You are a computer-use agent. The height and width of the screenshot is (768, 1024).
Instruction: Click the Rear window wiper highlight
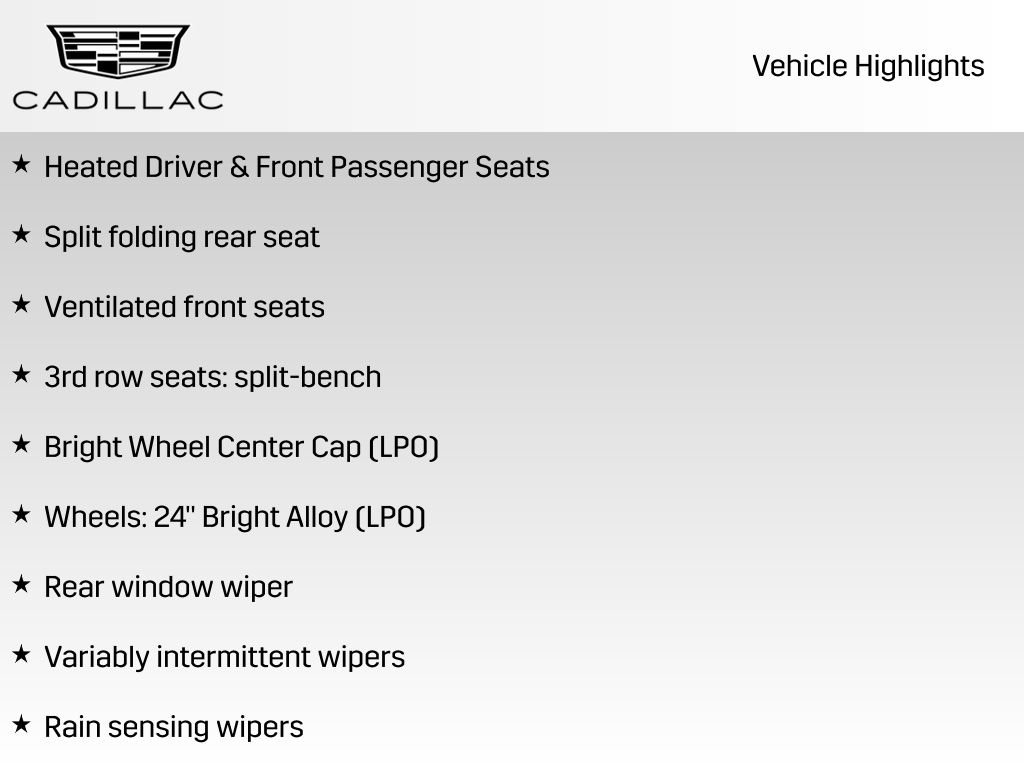point(168,587)
